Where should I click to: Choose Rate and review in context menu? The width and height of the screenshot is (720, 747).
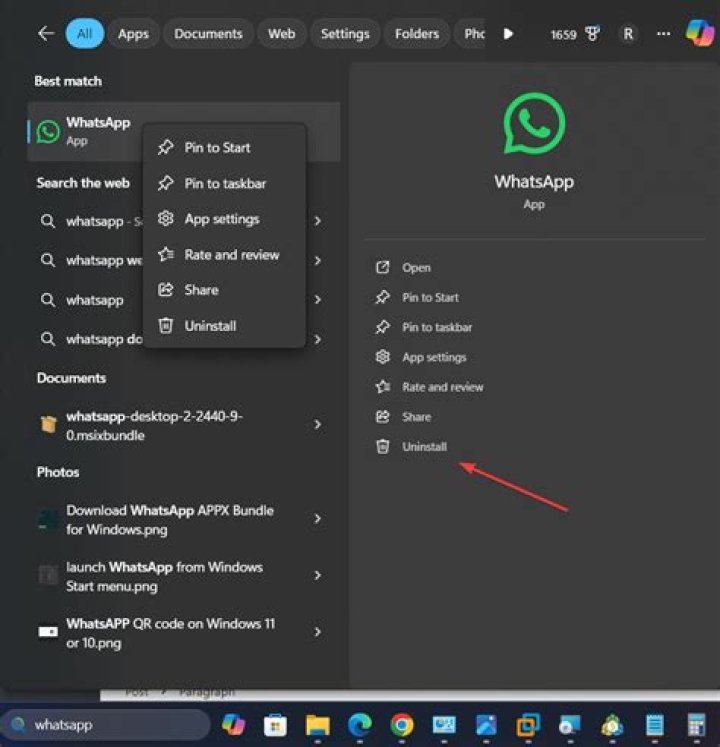[x=224, y=255]
